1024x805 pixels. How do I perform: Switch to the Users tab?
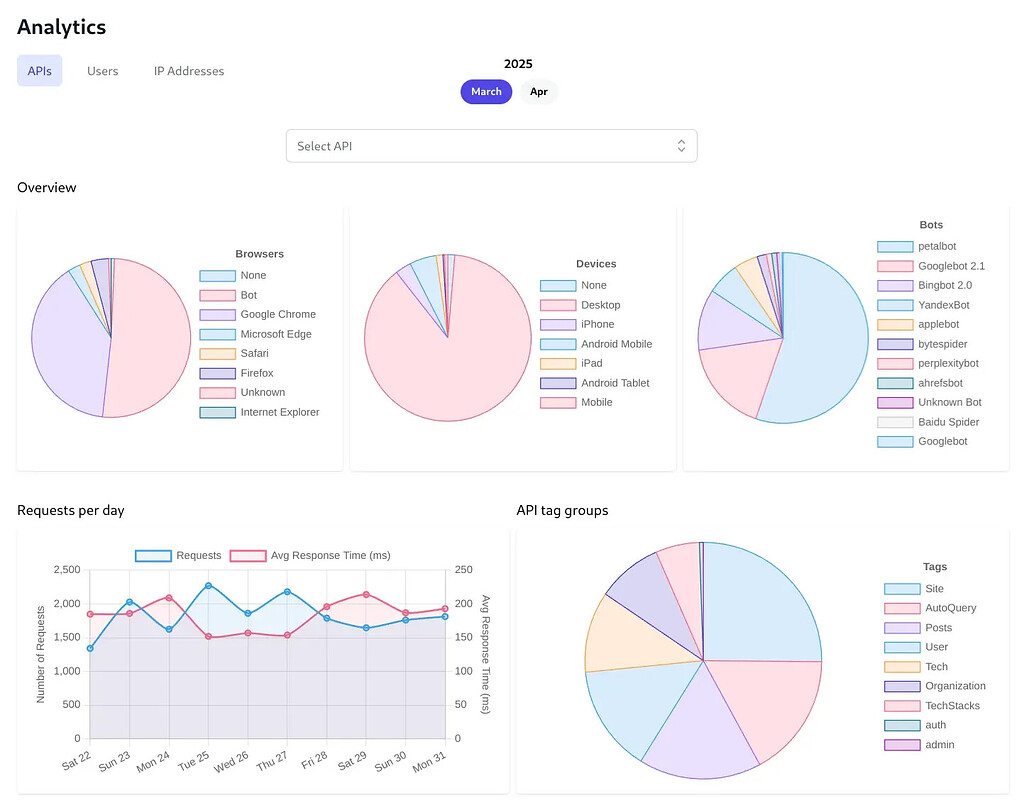click(102, 71)
